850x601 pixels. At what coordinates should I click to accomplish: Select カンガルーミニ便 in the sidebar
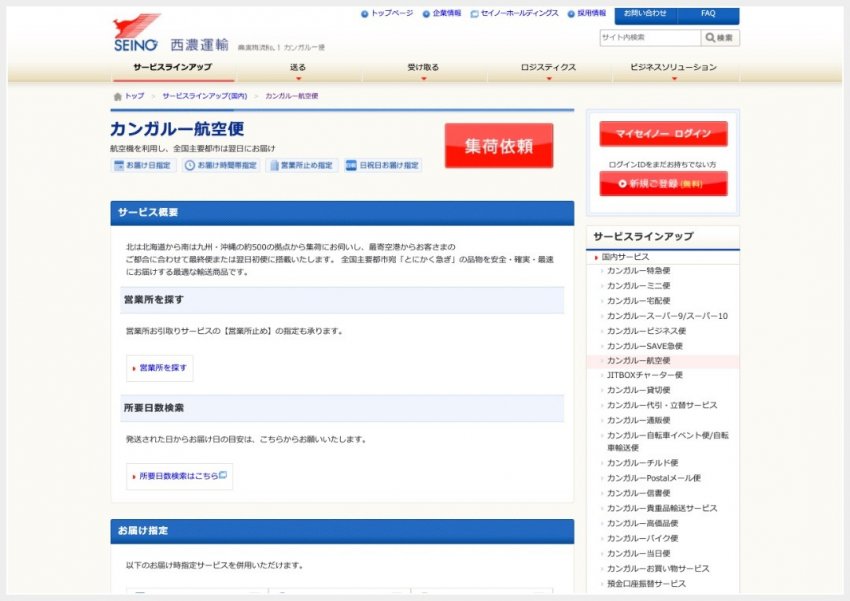[638, 286]
